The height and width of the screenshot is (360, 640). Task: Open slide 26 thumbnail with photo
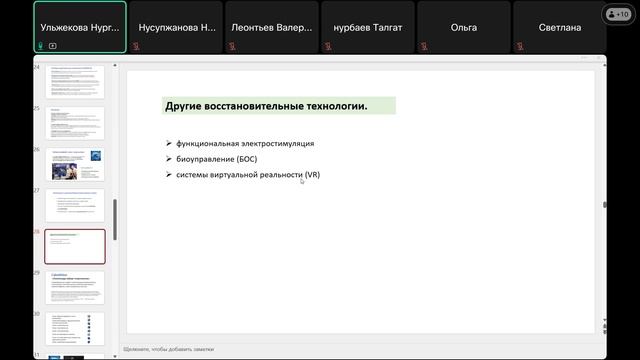coord(75,164)
